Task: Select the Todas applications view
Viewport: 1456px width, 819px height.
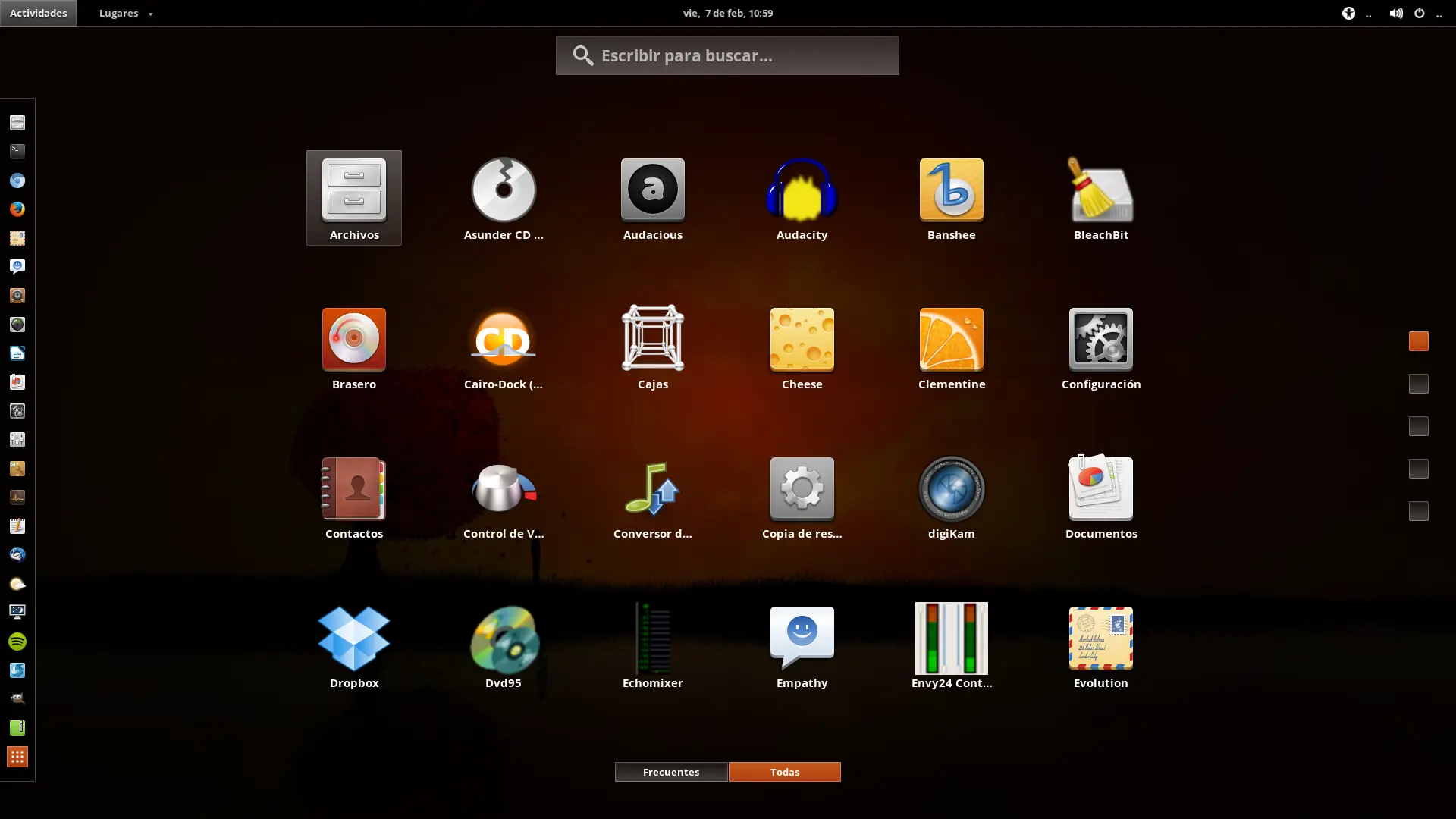Action: coord(785,772)
